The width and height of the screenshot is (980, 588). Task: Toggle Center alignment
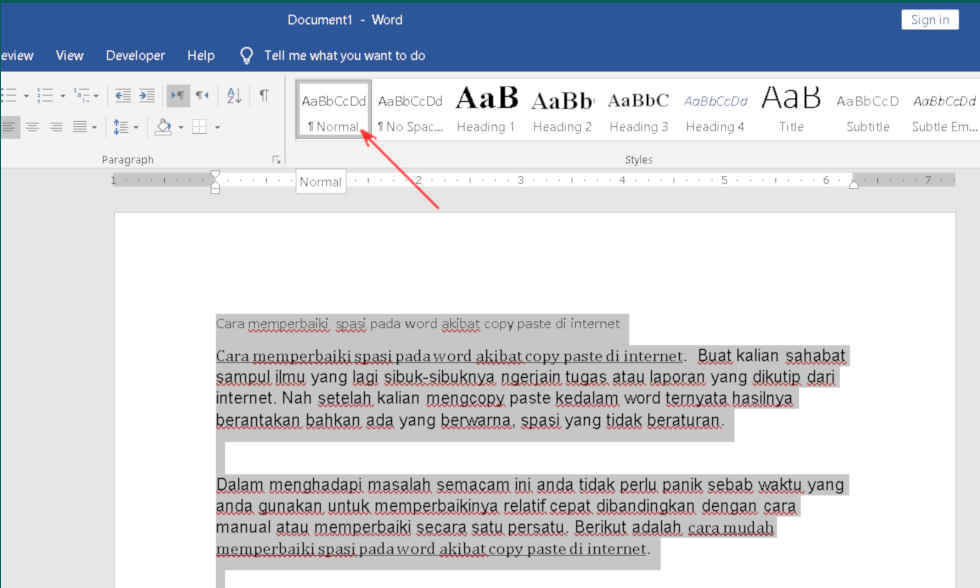32,127
